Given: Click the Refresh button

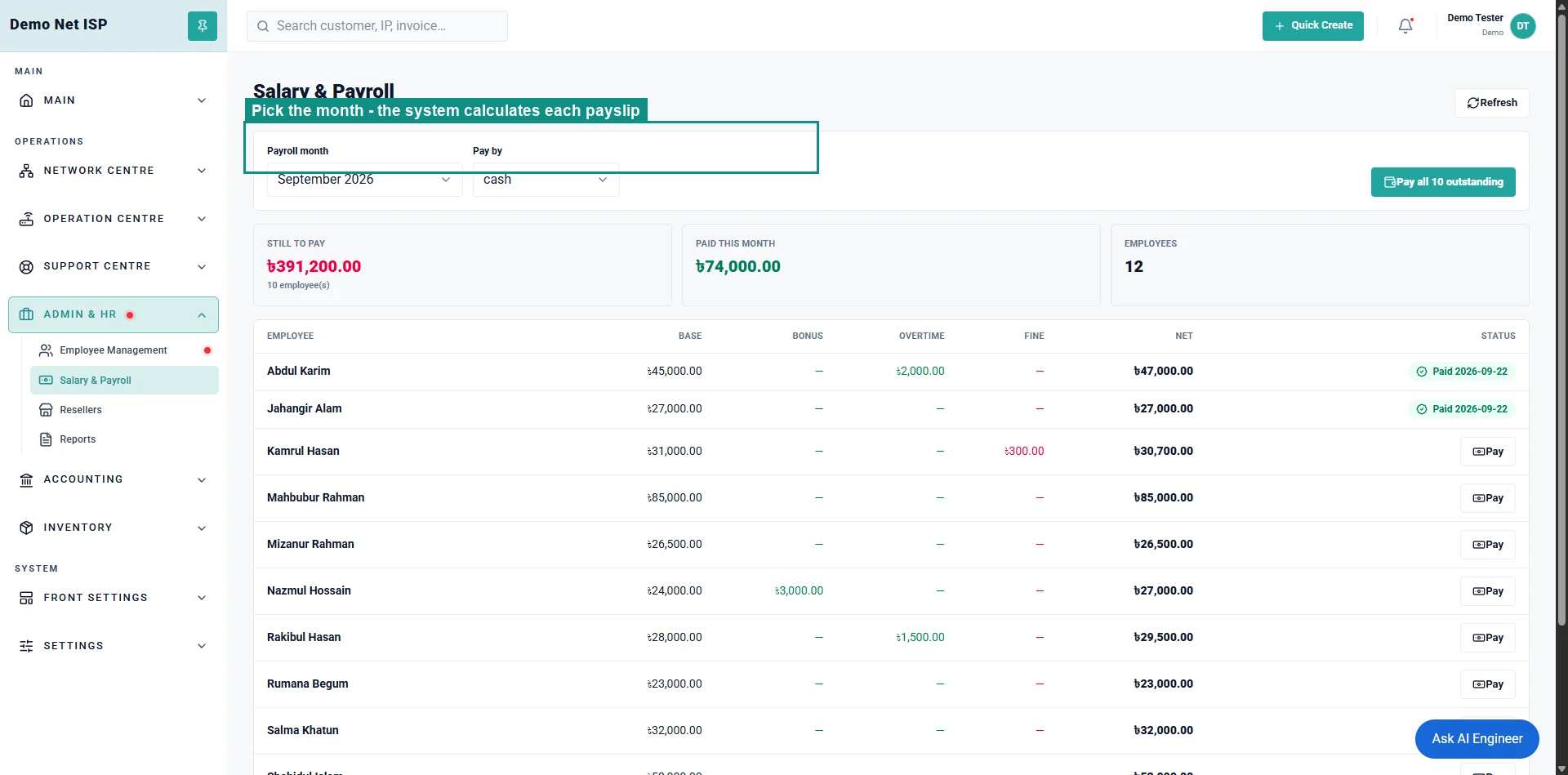Looking at the screenshot, I should click(1491, 103).
